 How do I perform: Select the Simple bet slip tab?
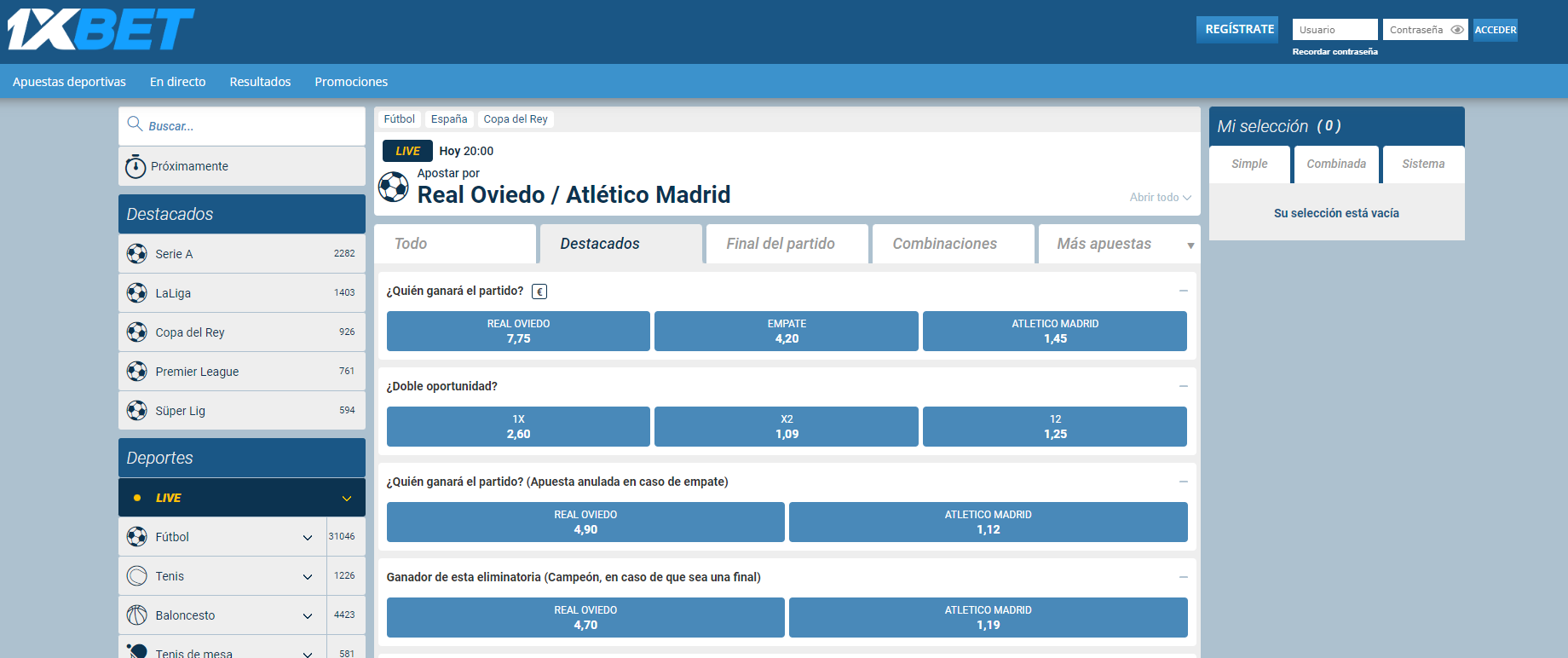coord(1249,164)
